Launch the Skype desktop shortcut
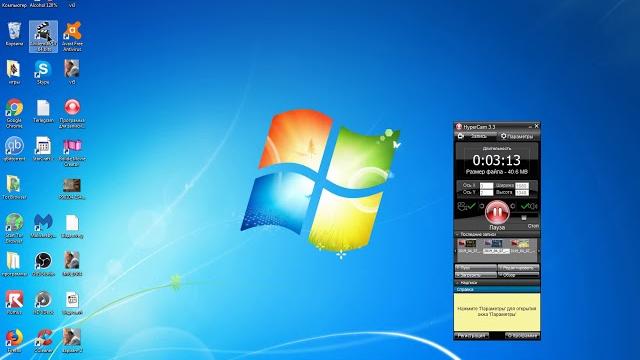Viewport: 640px width, 360px height. pyautogui.click(x=43, y=72)
